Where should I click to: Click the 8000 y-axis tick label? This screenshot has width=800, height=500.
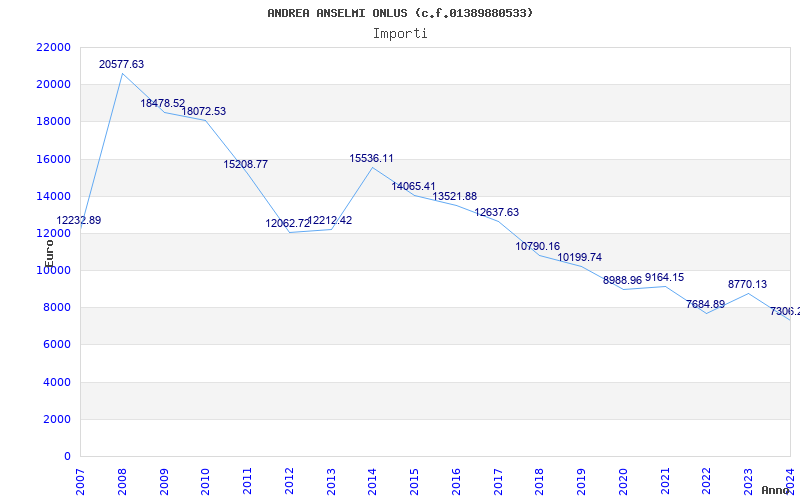[x=57, y=308]
